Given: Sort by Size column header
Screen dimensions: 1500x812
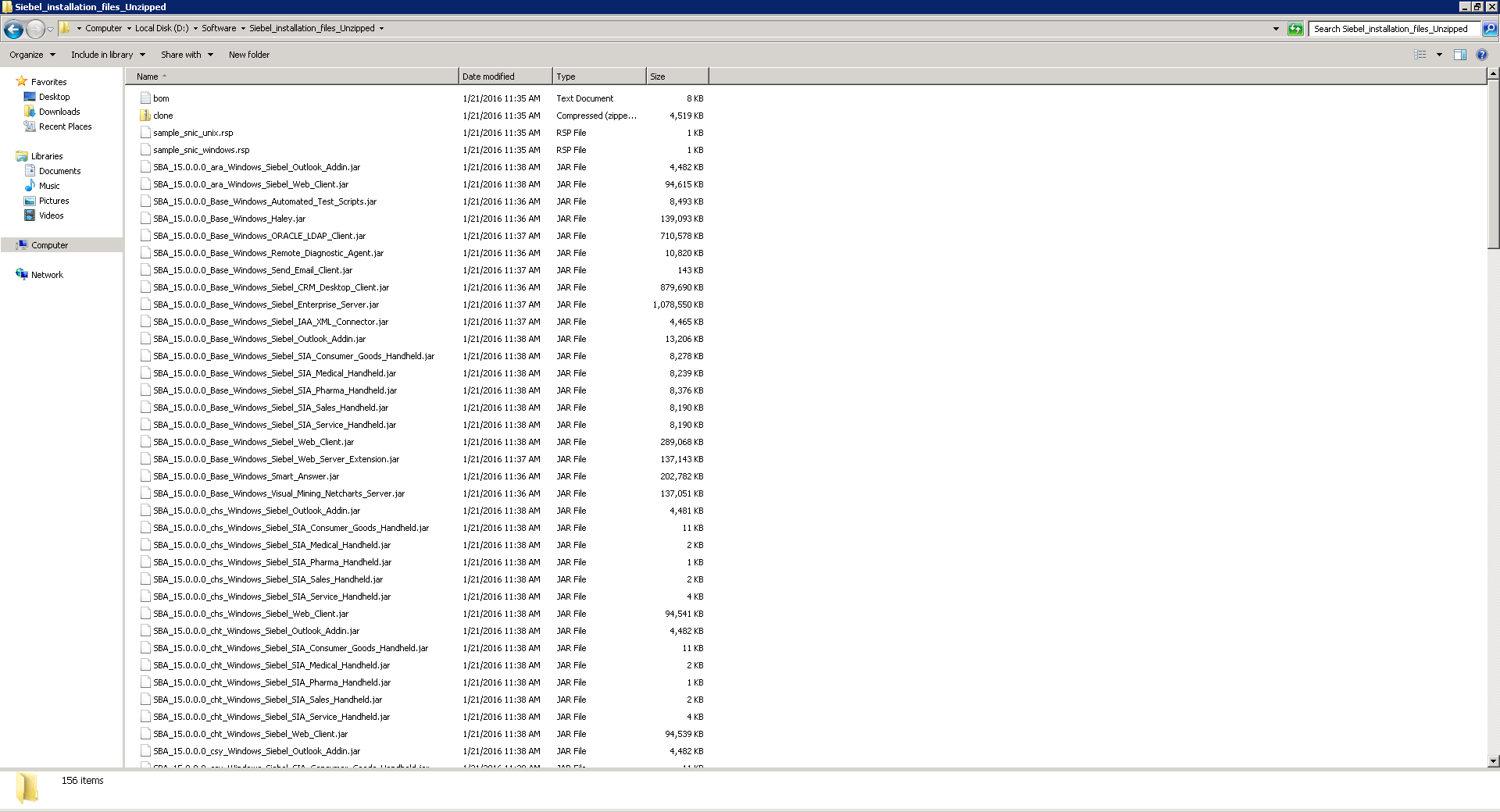Looking at the screenshot, I should click(x=677, y=77).
